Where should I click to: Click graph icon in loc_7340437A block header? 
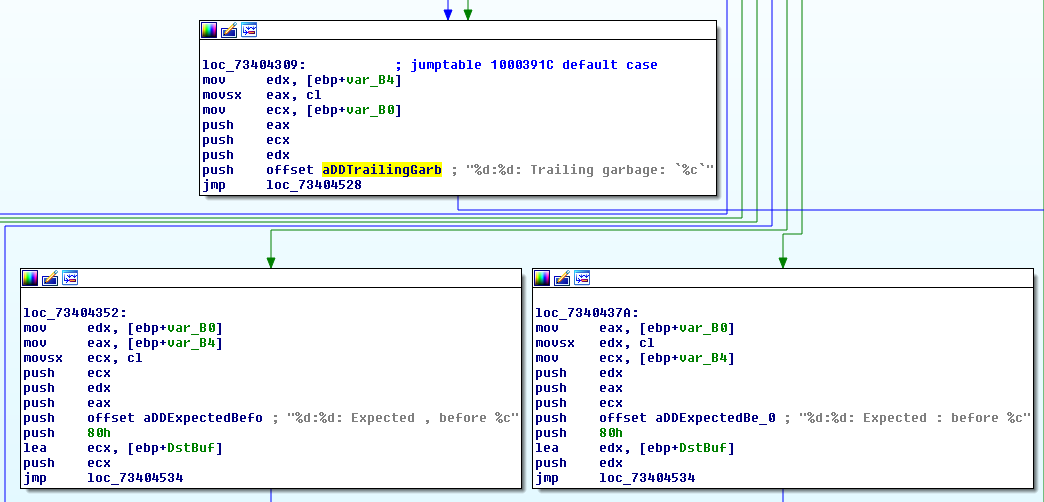point(582,278)
